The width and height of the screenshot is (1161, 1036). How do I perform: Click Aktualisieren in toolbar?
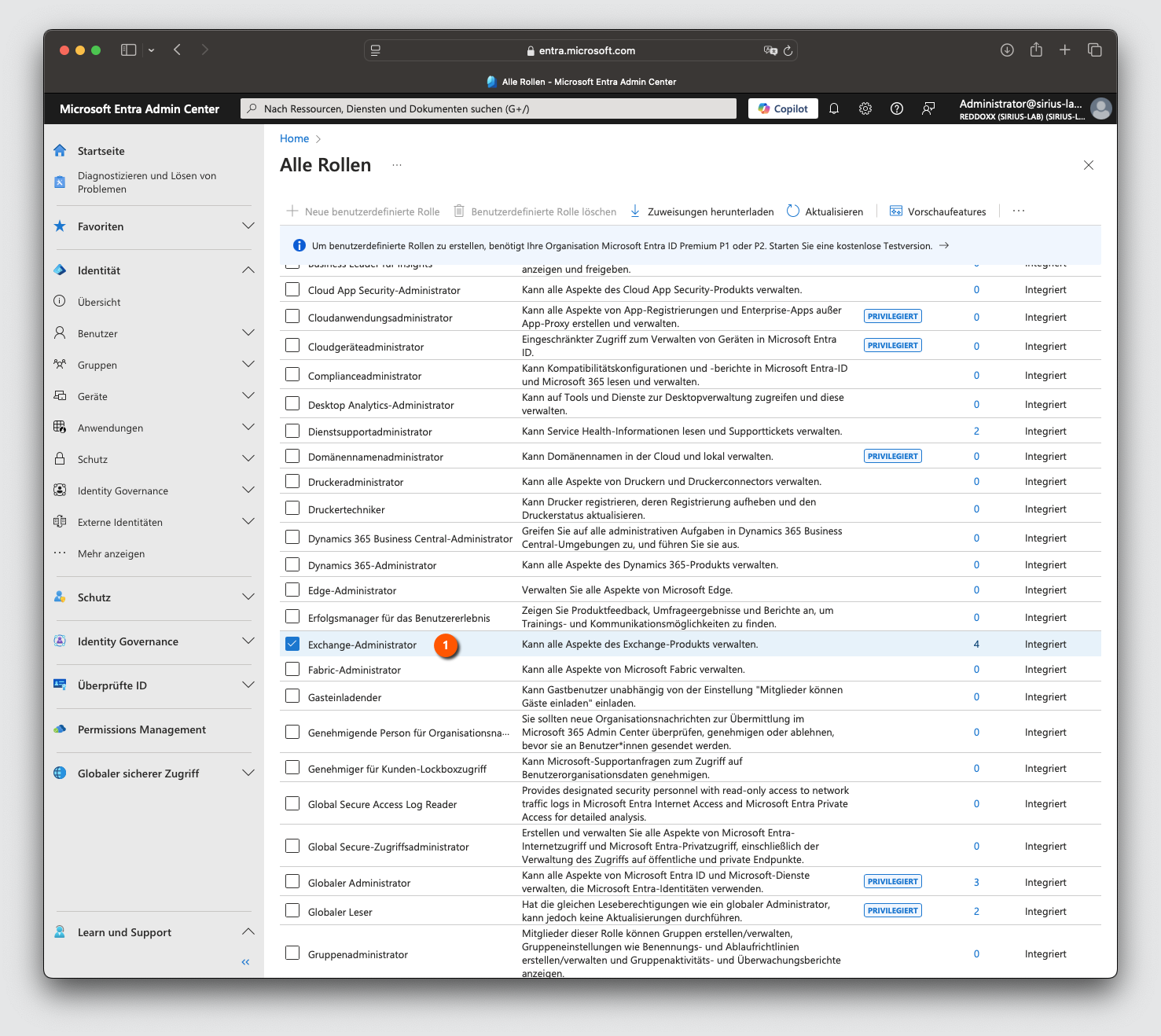825,211
